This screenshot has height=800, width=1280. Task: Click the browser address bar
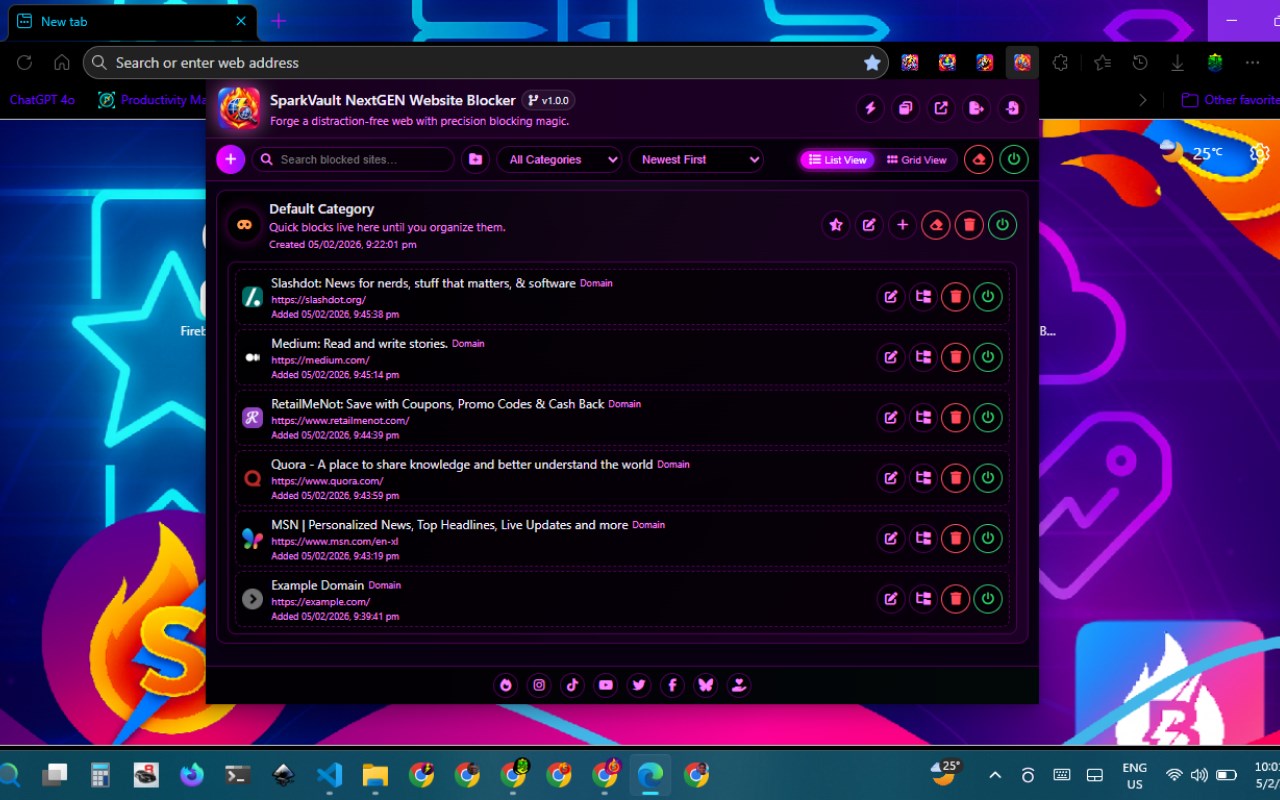coord(486,62)
